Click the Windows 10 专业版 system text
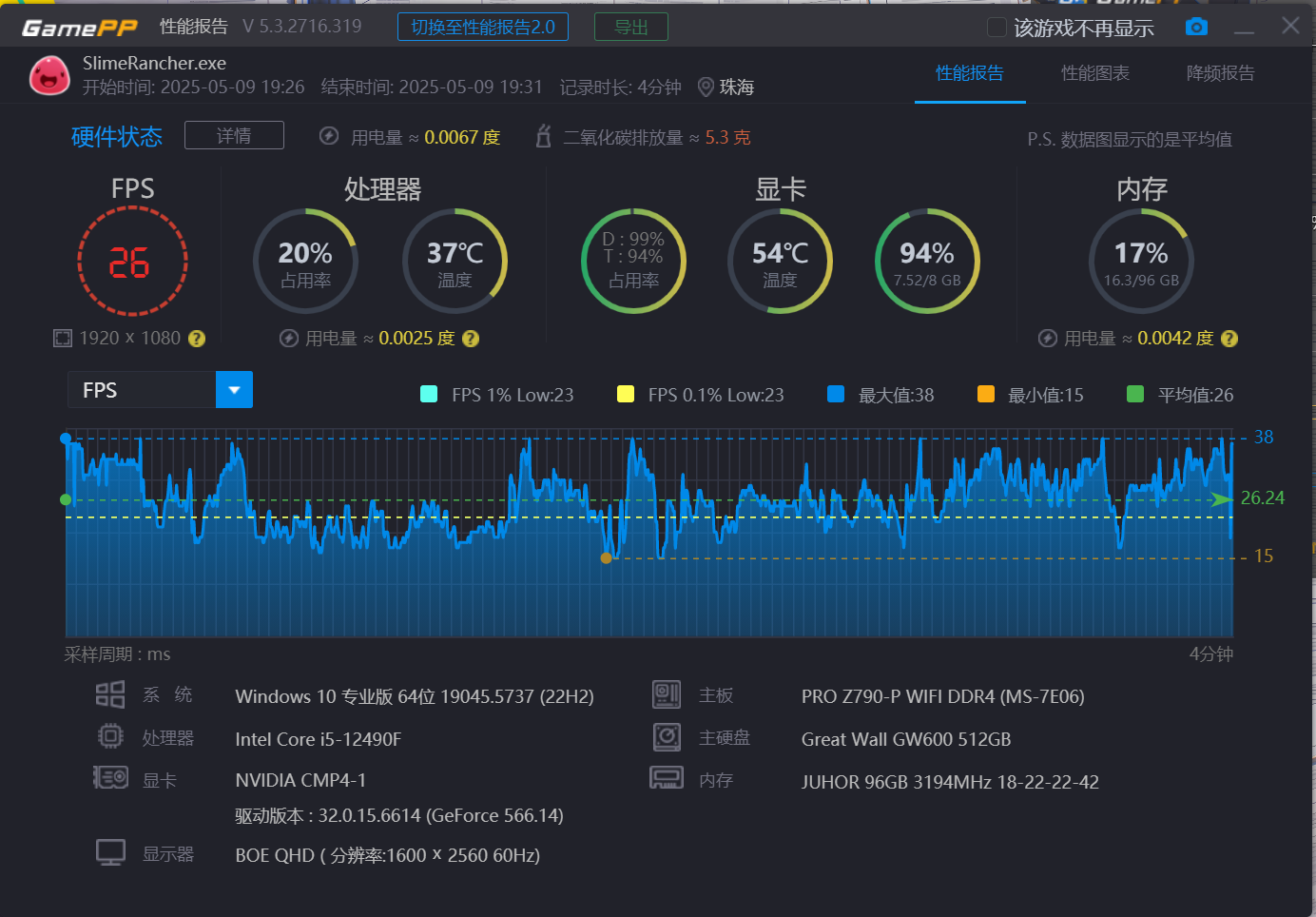 pyautogui.click(x=415, y=696)
